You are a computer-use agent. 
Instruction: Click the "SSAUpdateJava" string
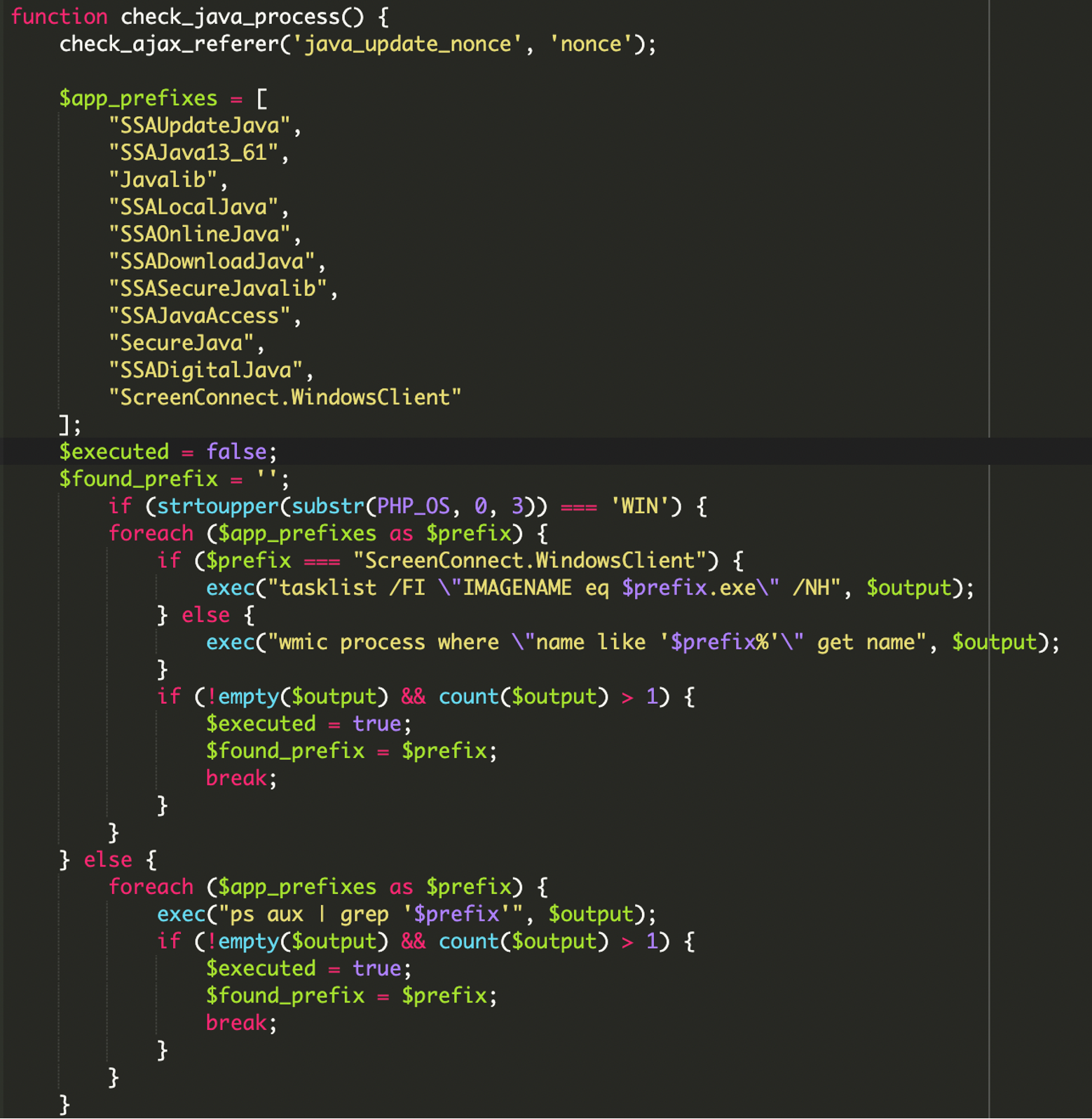pyautogui.click(x=200, y=126)
